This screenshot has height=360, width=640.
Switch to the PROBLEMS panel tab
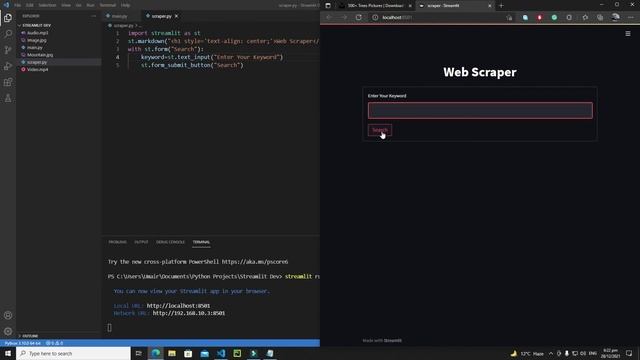(x=118, y=242)
